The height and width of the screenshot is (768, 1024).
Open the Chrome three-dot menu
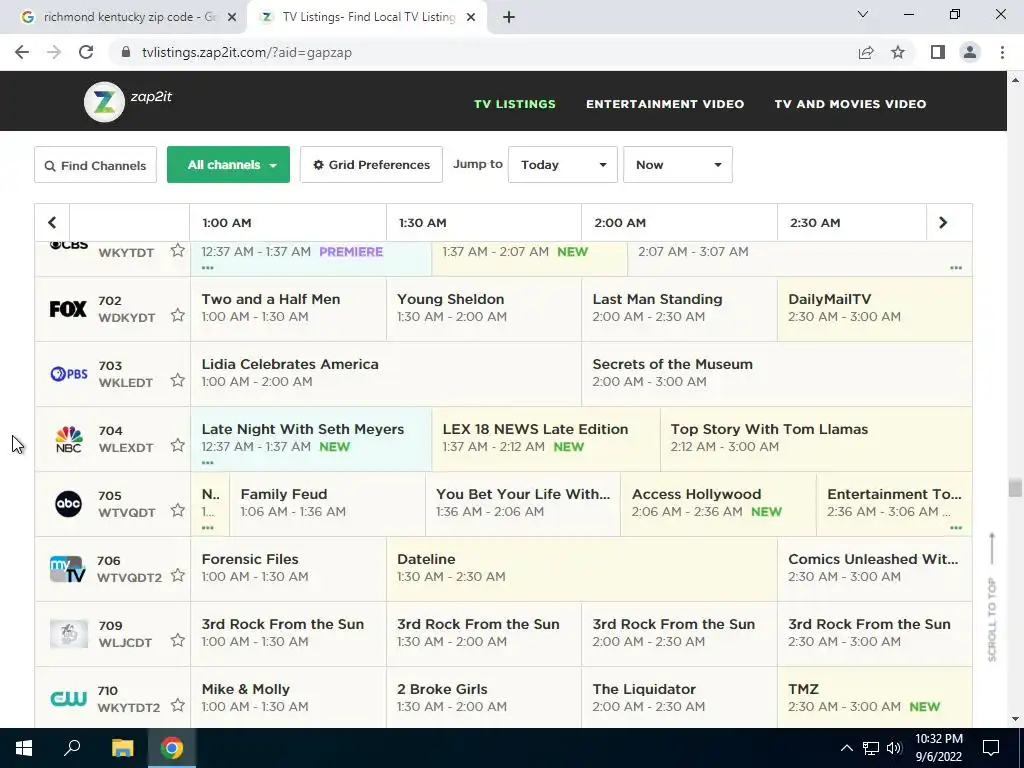click(x=1002, y=52)
